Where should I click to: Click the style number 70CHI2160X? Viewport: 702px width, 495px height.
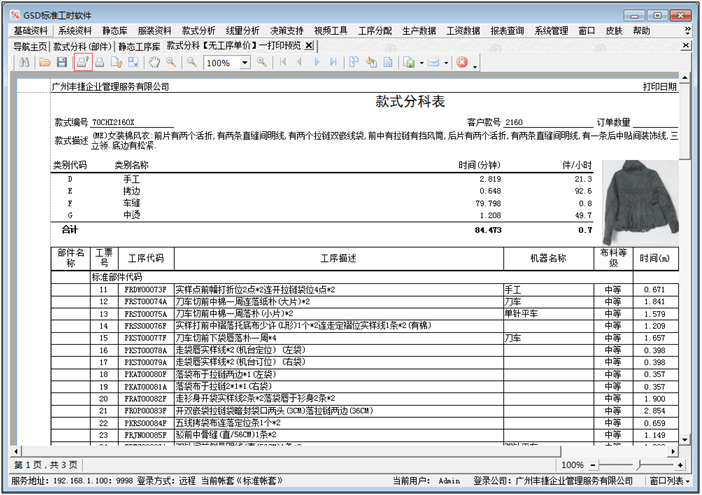(113, 122)
